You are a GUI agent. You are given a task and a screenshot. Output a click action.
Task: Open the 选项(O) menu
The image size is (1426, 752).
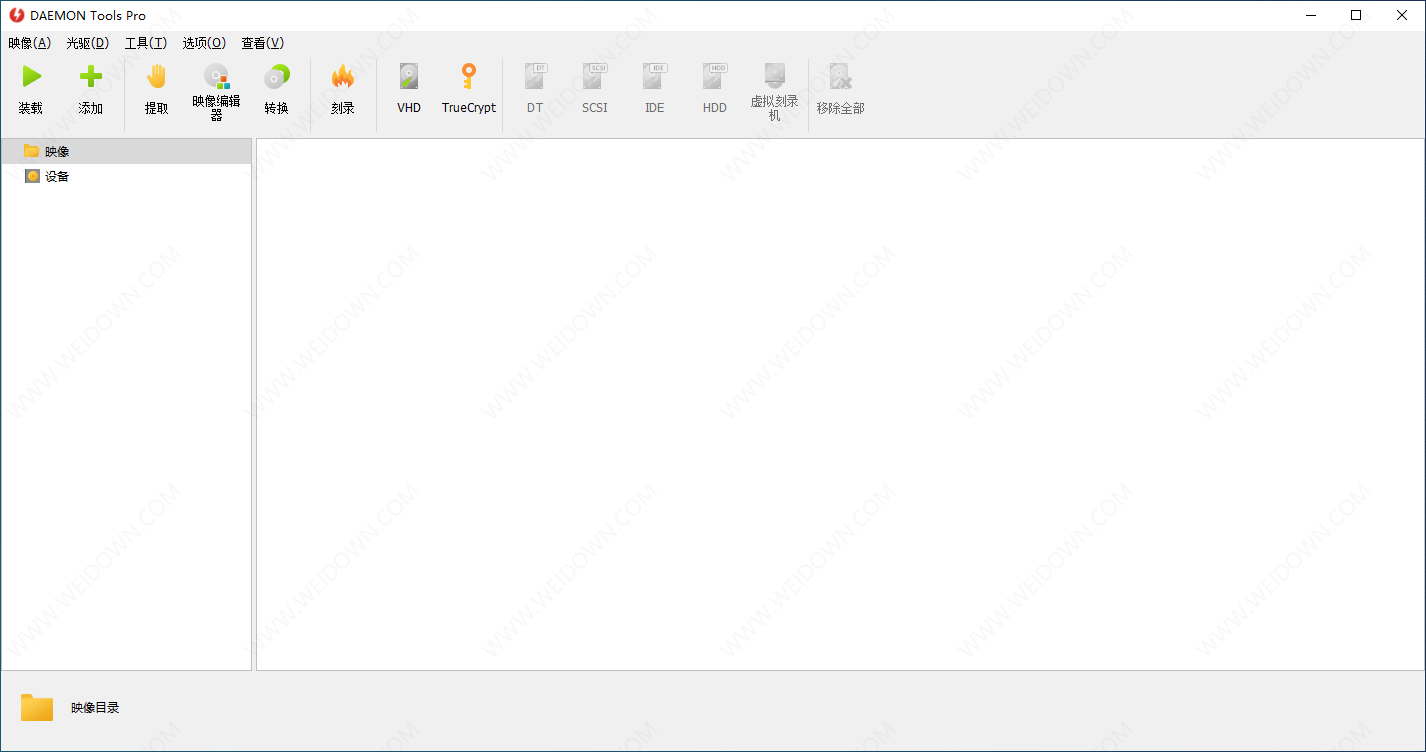pos(204,43)
